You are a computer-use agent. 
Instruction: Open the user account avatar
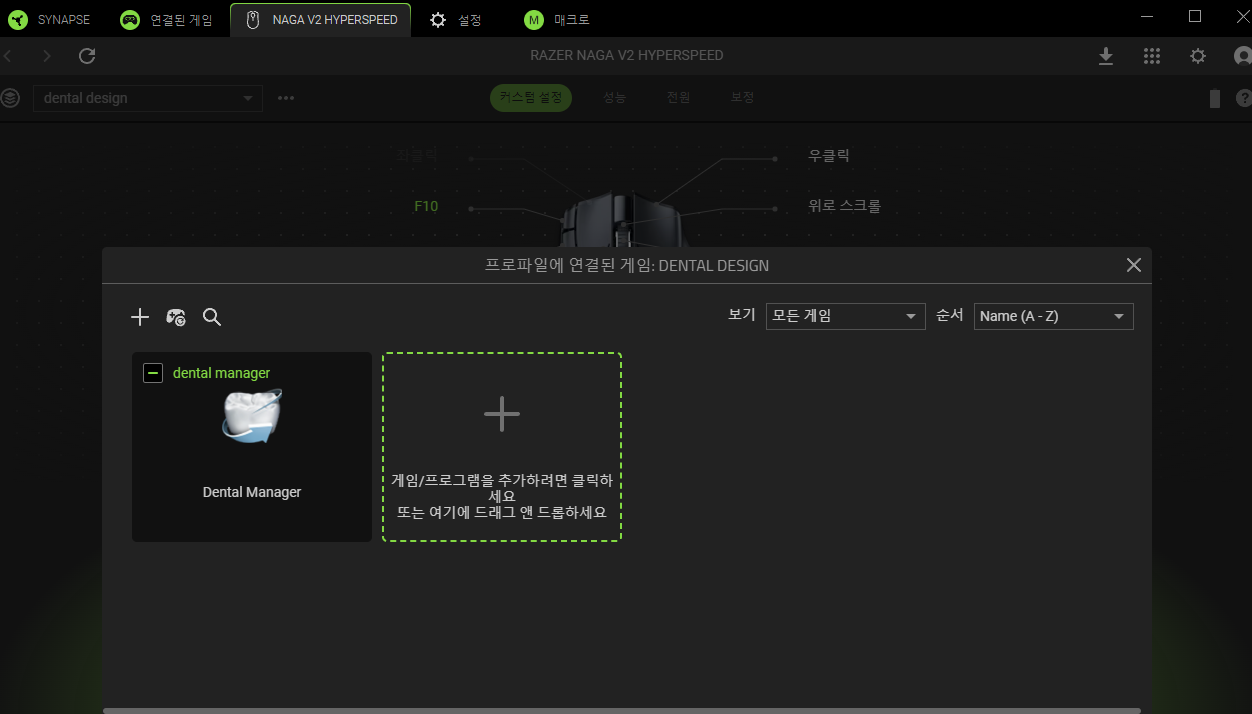click(x=1243, y=56)
